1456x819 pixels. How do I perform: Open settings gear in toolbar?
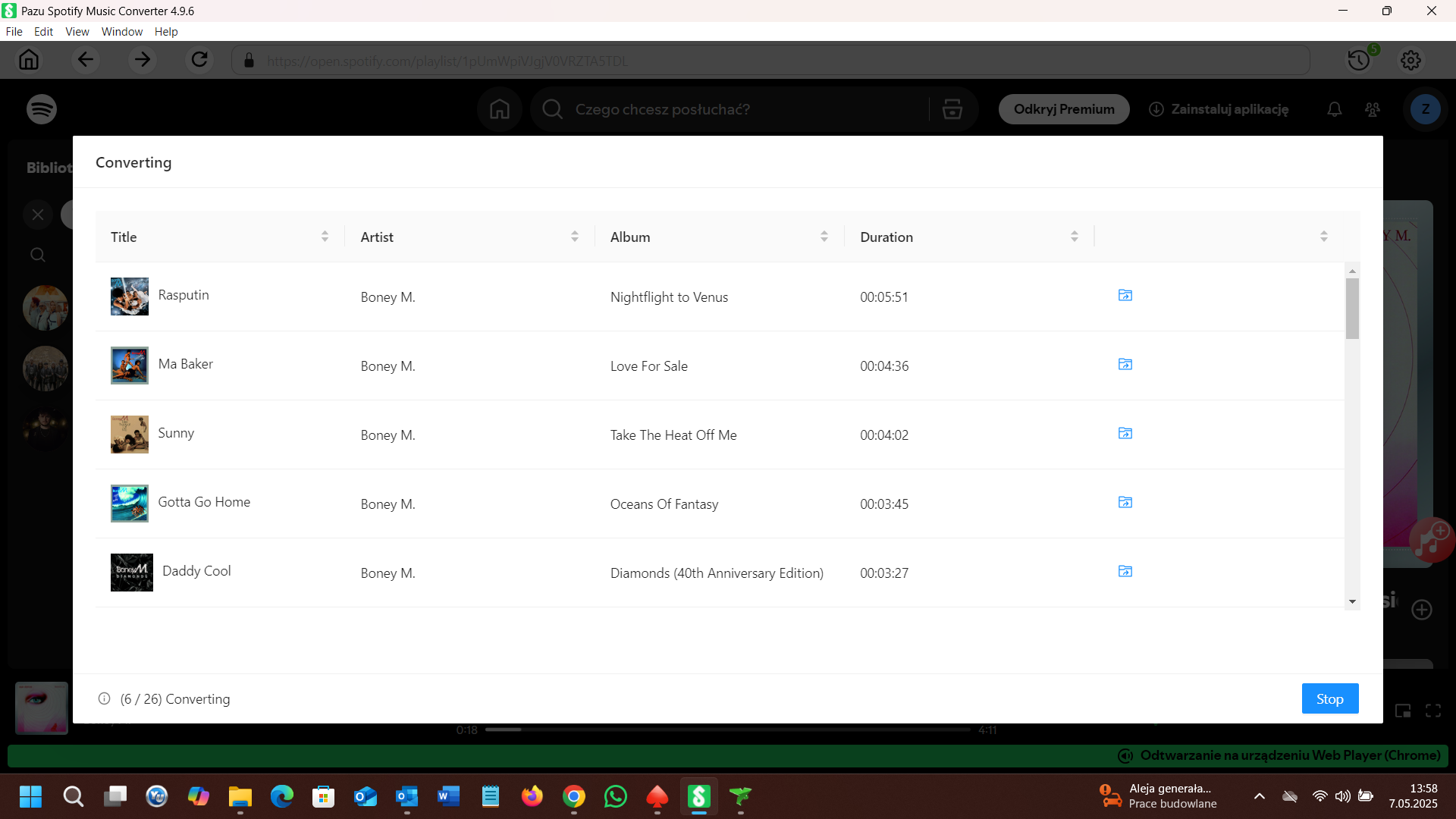(1410, 60)
